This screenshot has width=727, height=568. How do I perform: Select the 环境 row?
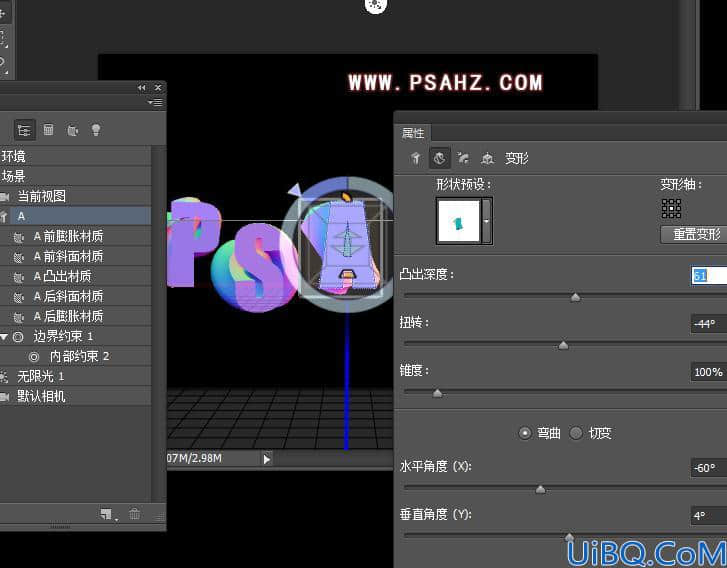point(75,156)
